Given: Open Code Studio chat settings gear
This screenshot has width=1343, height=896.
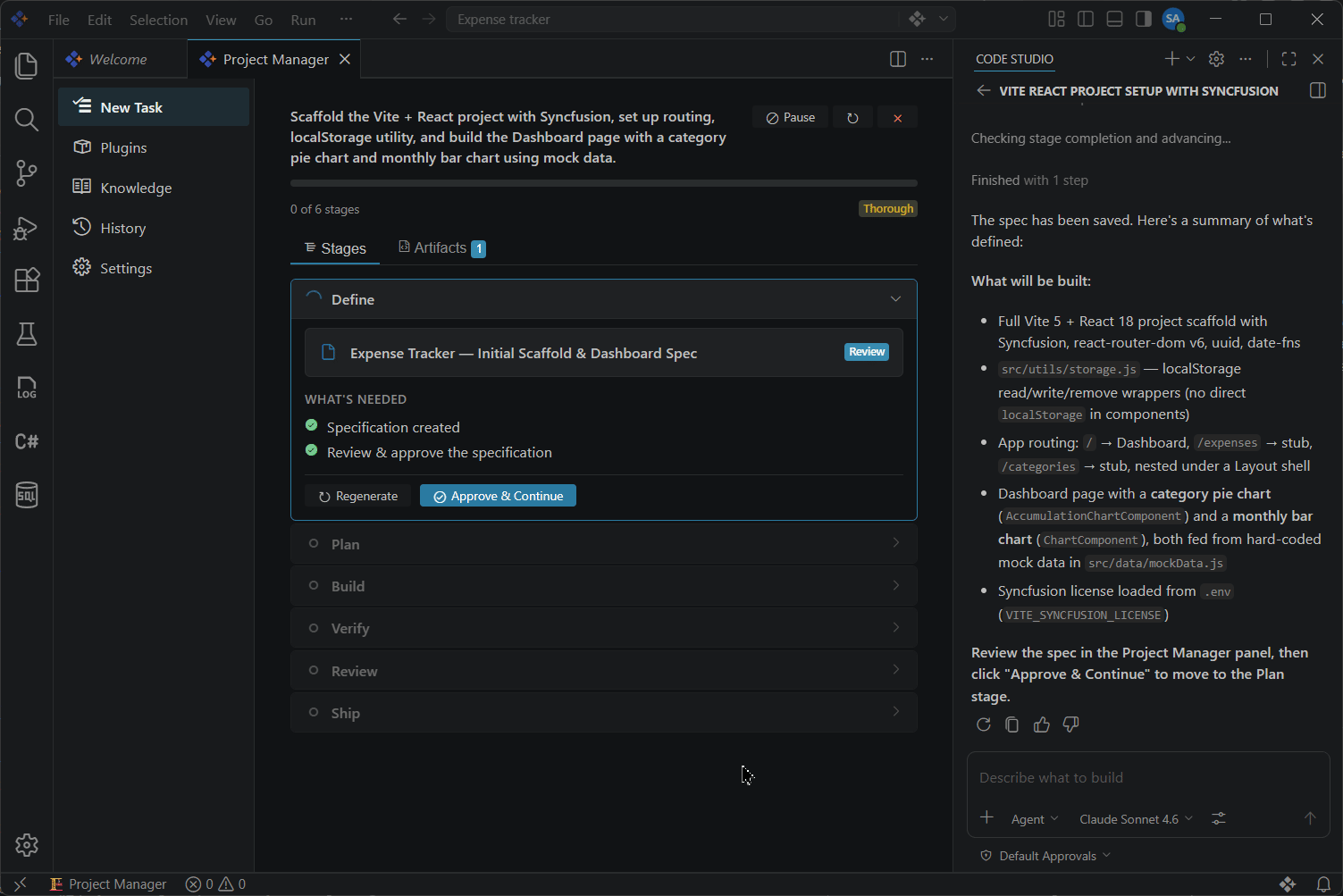Looking at the screenshot, I should click(1216, 58).
